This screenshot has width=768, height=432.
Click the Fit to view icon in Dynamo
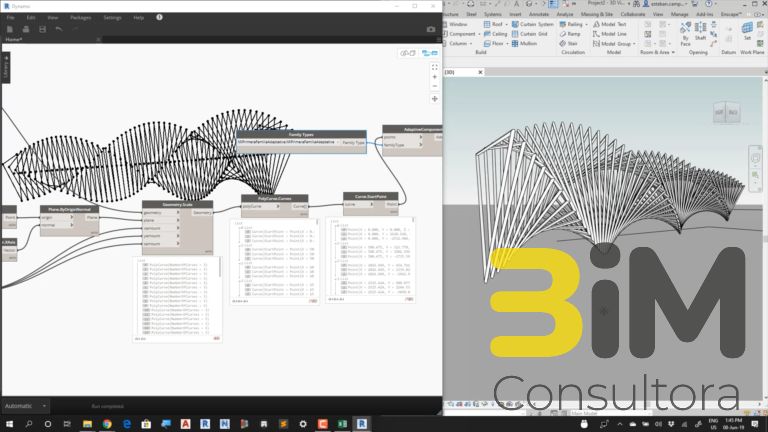(x=434, y=67)
